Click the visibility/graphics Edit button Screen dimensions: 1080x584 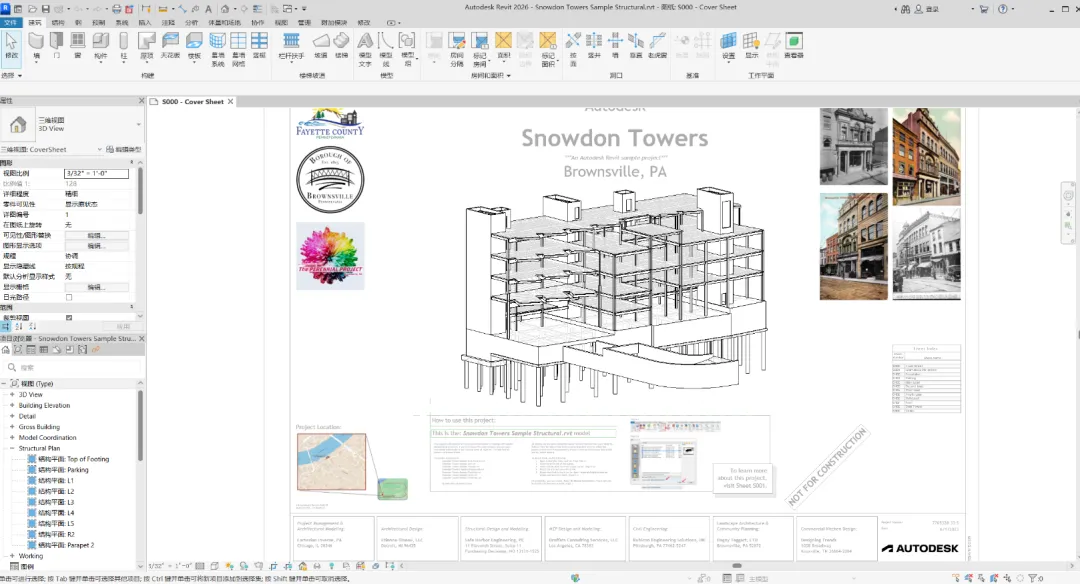pyautogui.click(x=96, y=236)
